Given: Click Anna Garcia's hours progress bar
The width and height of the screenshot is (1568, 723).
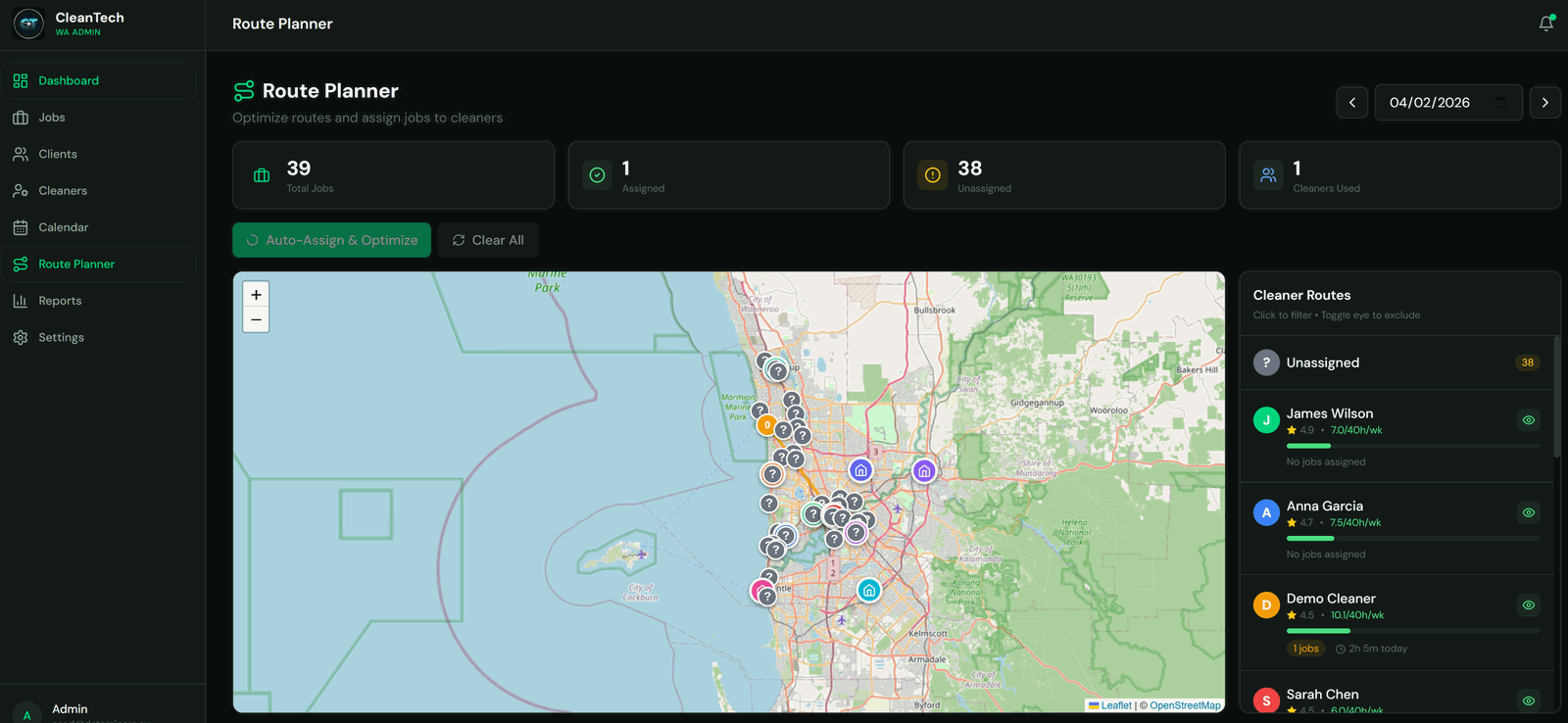Looking at the screenshot, I should (1413, 539).
